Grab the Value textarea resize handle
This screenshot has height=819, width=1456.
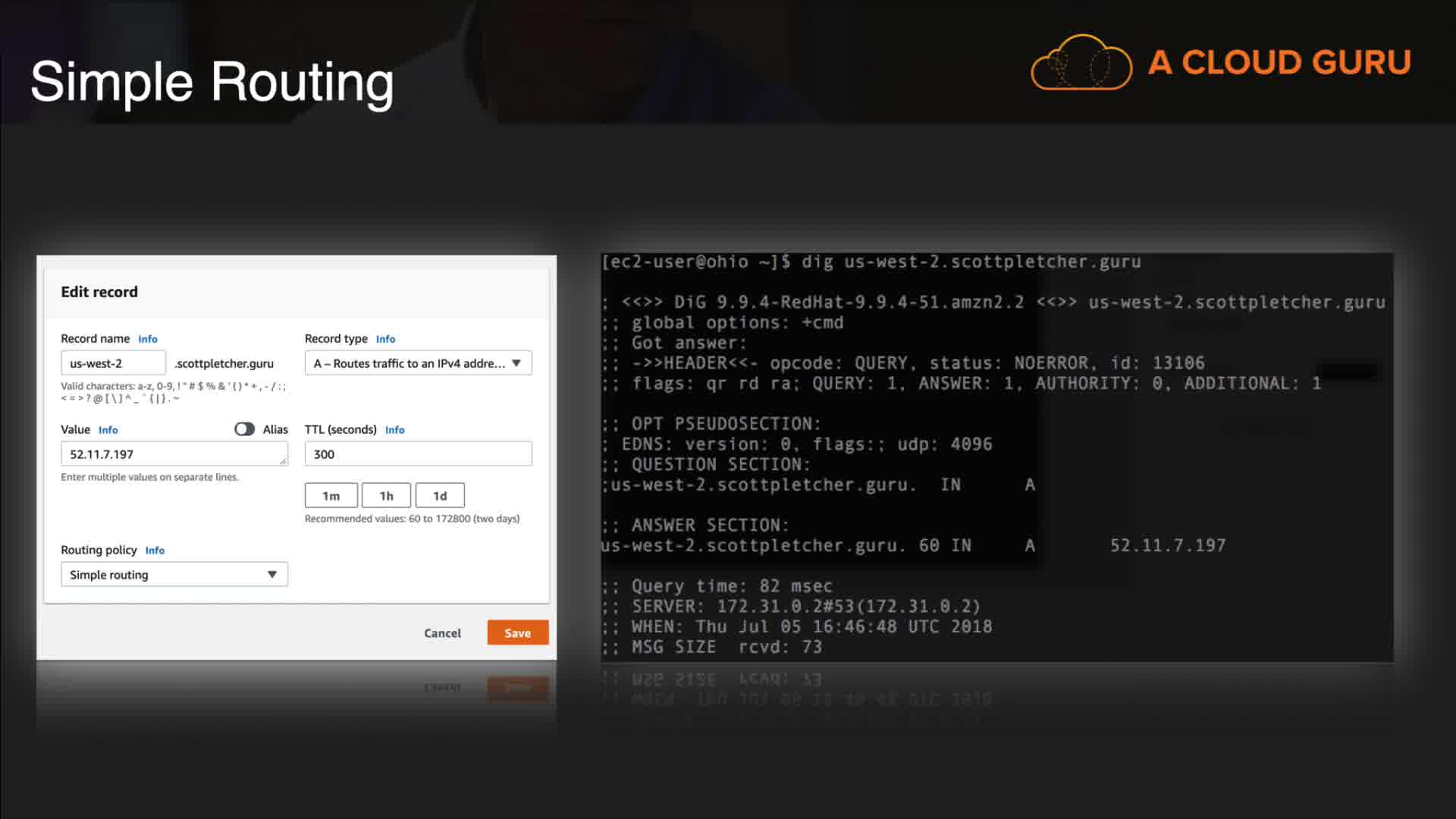pyautogui.click(x=283, y=460)
